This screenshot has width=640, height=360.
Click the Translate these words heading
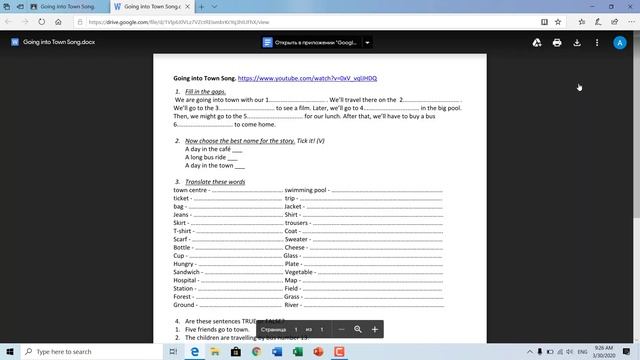pos(215,182)
